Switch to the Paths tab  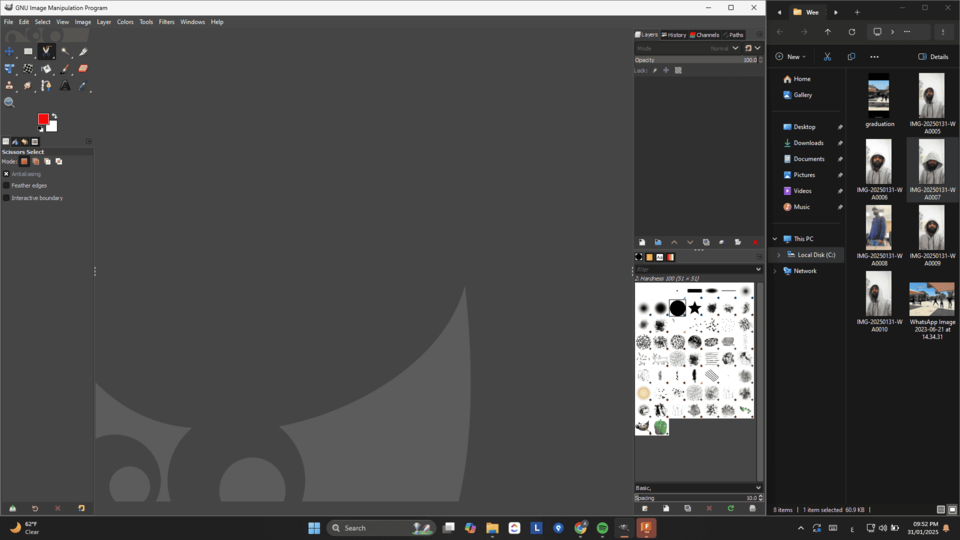click(x=733, y=35)
